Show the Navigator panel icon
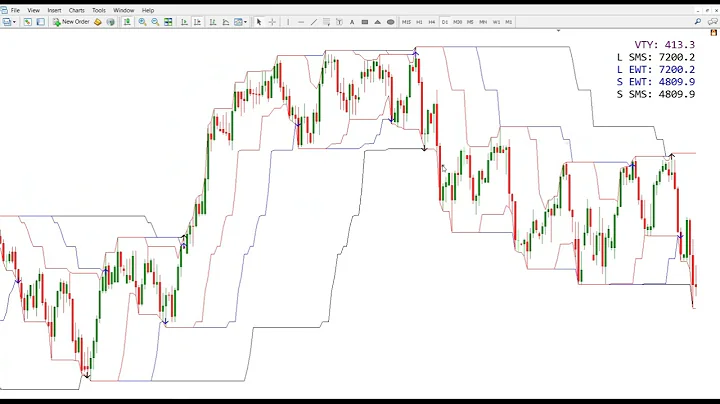Screen dimensions: 720x404 click(40, 22)
